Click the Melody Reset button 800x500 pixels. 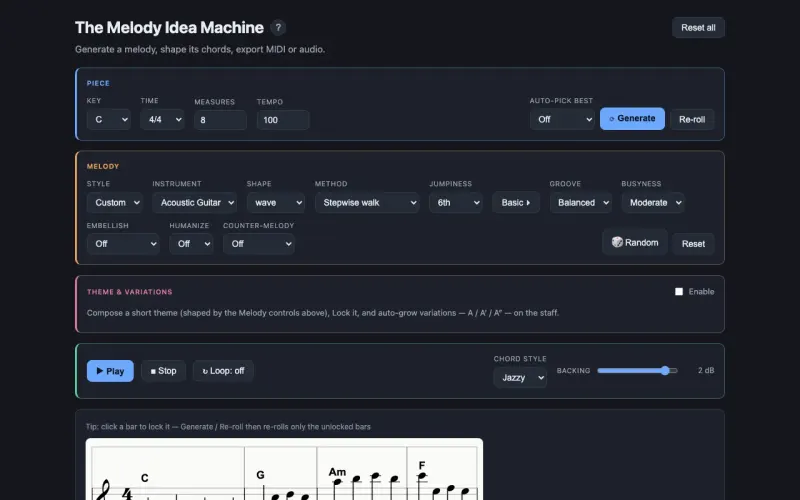(x=693, y=244)
